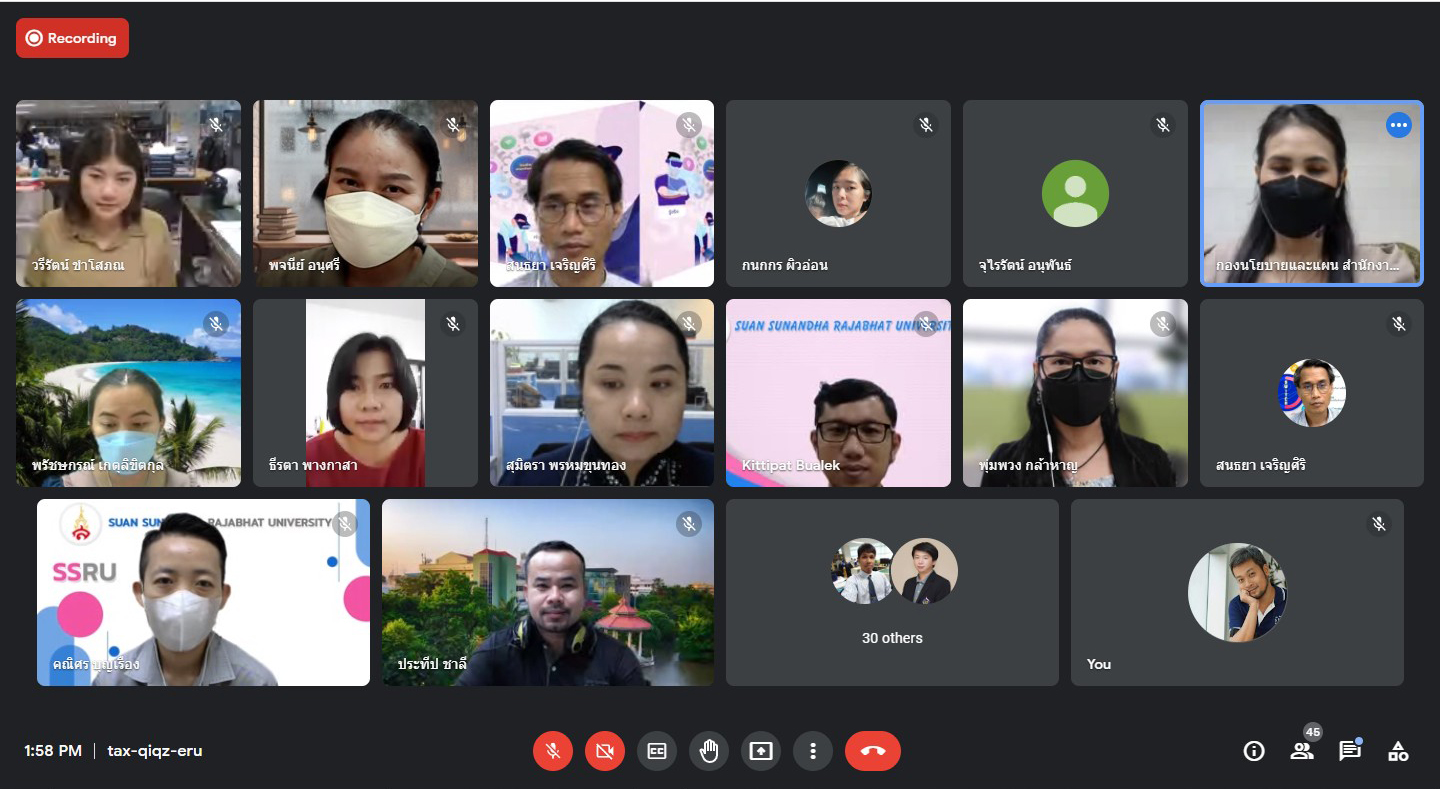Click the mute icon on Kittipat Bualek's tile
1440x789 pixels.
pyautogui.click(x=925, y=324)
